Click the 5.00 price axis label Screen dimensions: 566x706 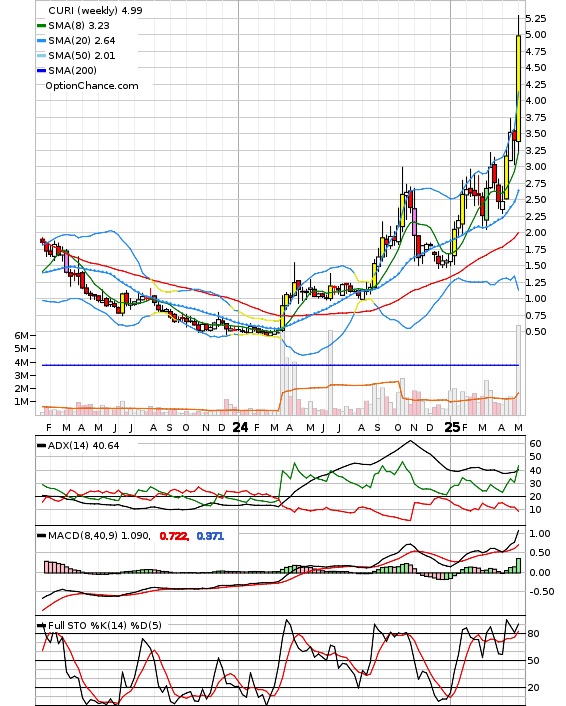[x=536, y=35]
